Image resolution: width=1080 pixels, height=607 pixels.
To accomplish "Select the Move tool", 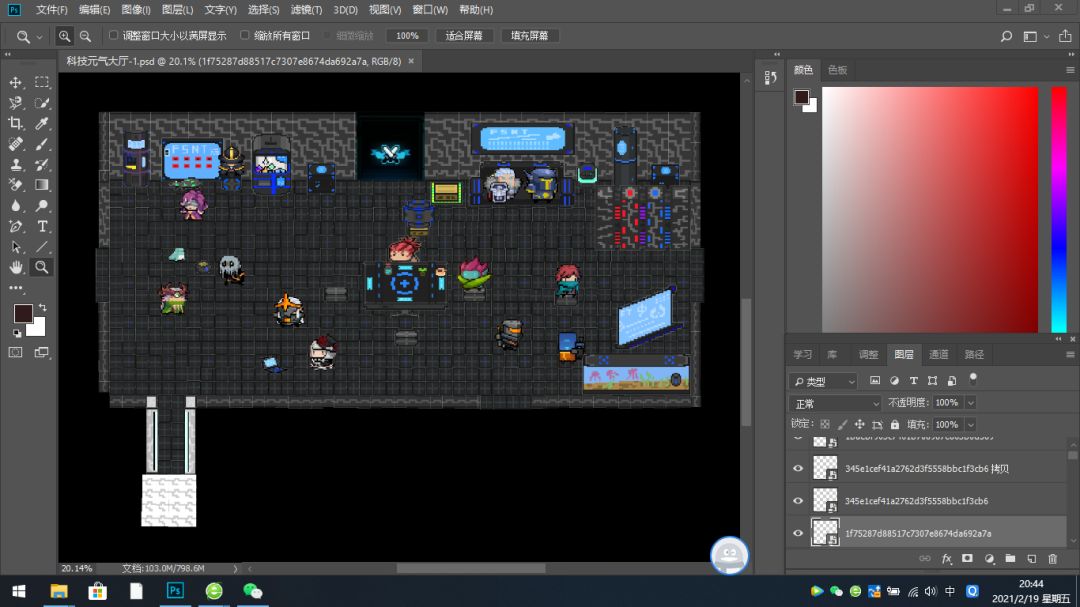I will [15, 82].
